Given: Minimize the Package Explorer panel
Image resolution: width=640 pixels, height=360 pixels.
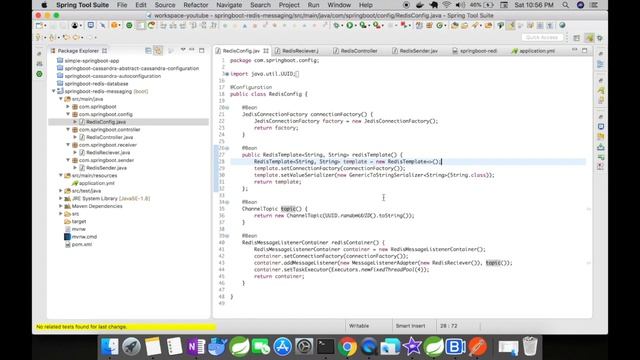Looking at the screenshot, I should point(192,50).
